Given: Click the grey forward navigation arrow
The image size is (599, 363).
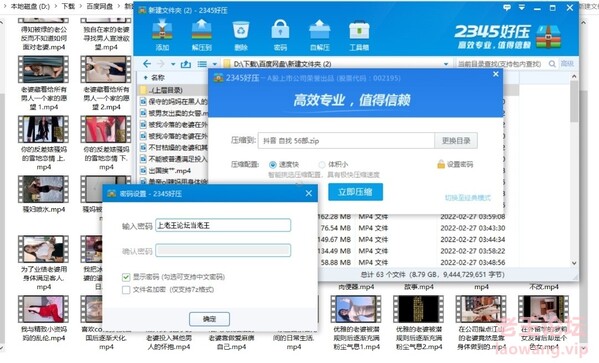Looking at the screenshot, I should [x=161, y=64].
